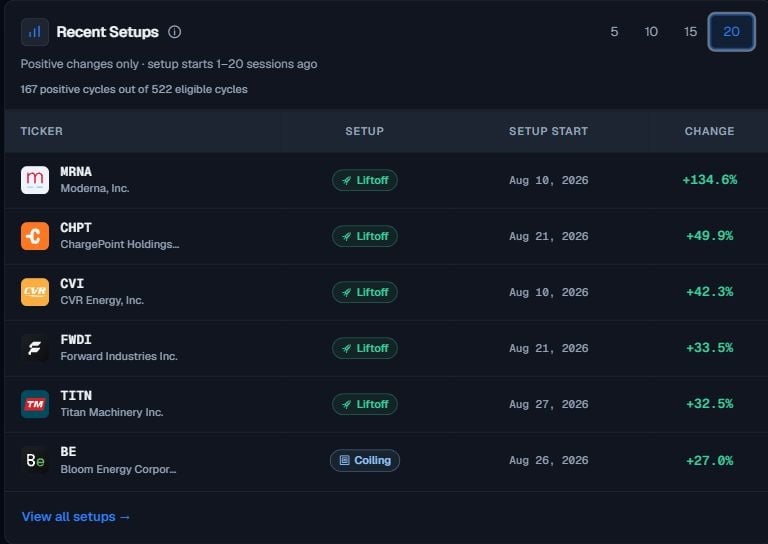Click the MRNA ticker symbol

pyautogui.click(x=76, y=172)
